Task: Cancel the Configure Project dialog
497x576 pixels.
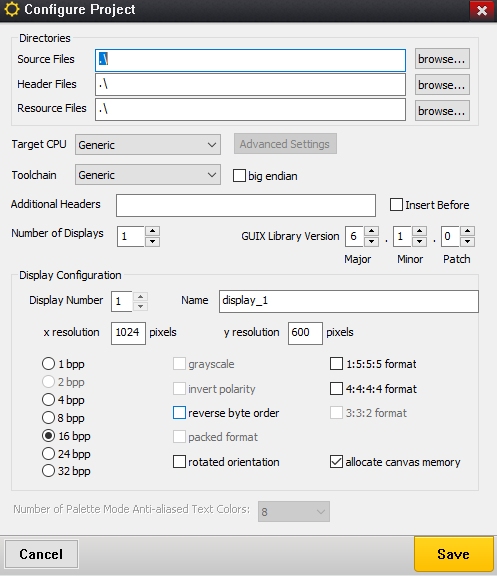Action: coord(41,554)
